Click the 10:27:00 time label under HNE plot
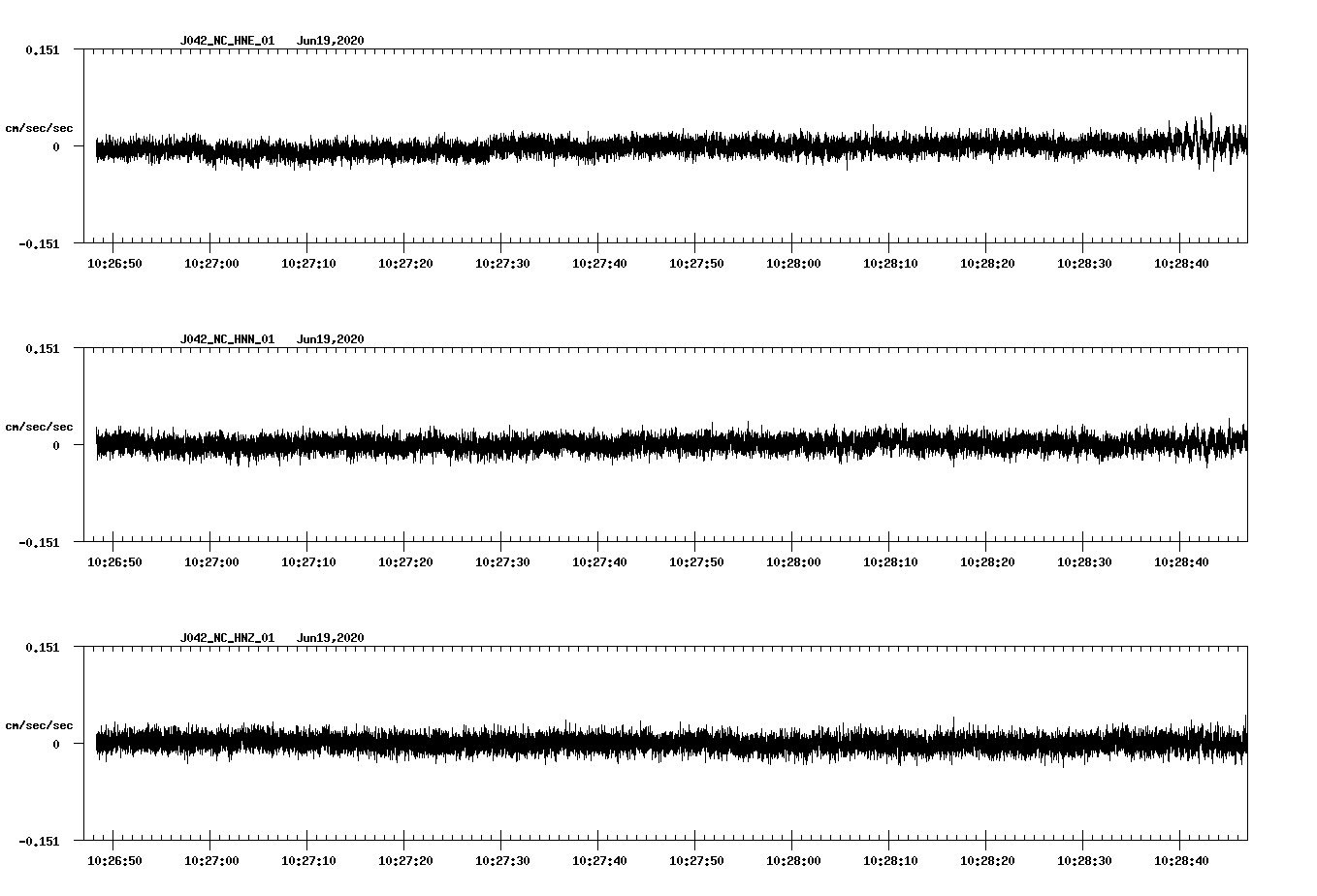Screen dimensions: 1317x896 point(211,264)
